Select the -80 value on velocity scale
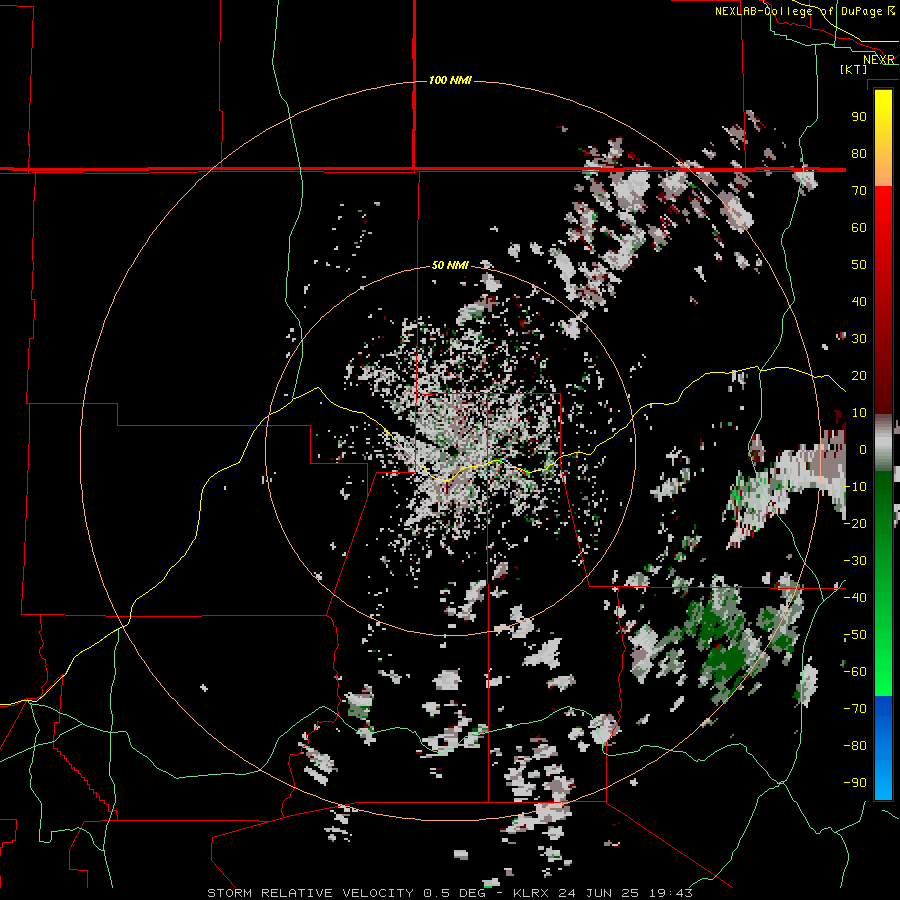 (855, 746)
